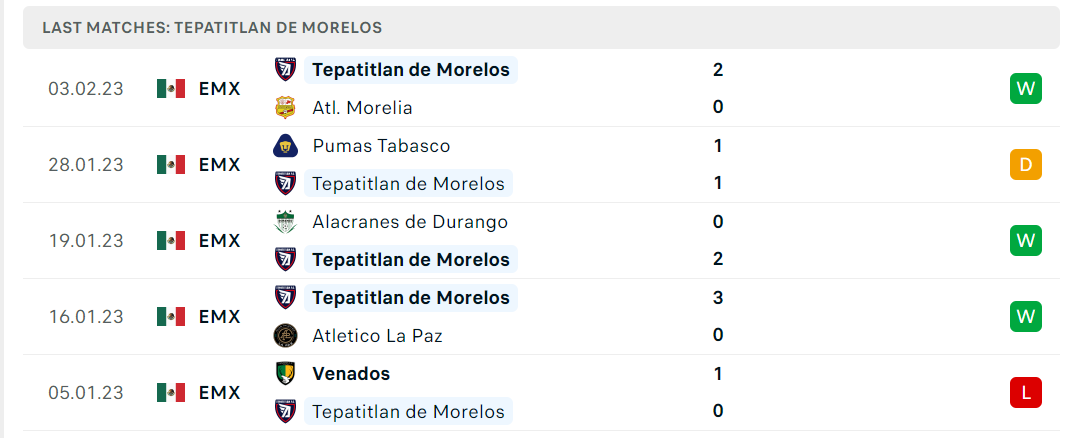Screen dimensions: 1077x438
Task: Click the W badge for 16.01.23 match
Action: tap(1025, 316)
